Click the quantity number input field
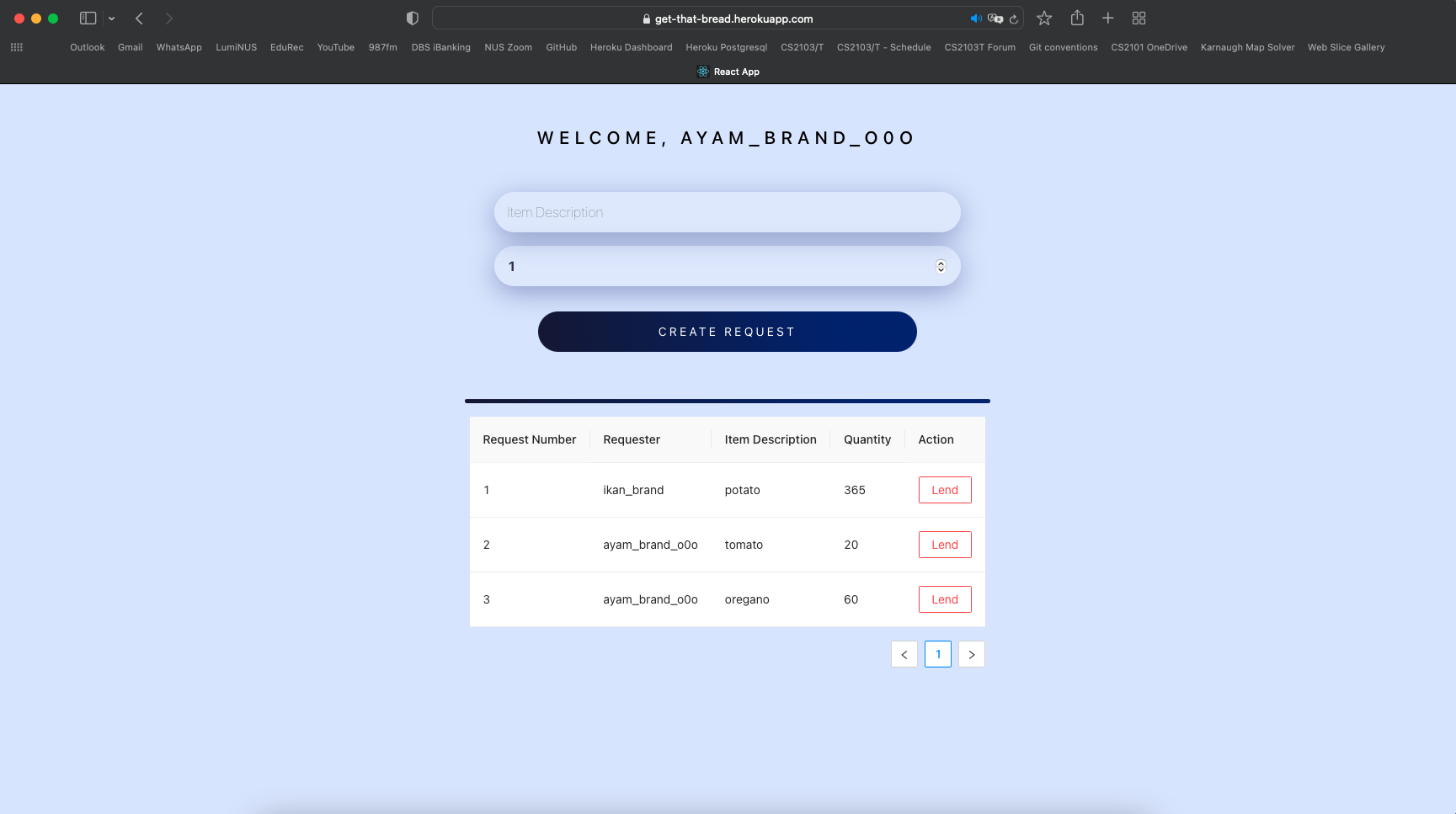This screenshot has height=814, width=1456. coord(728,266)
